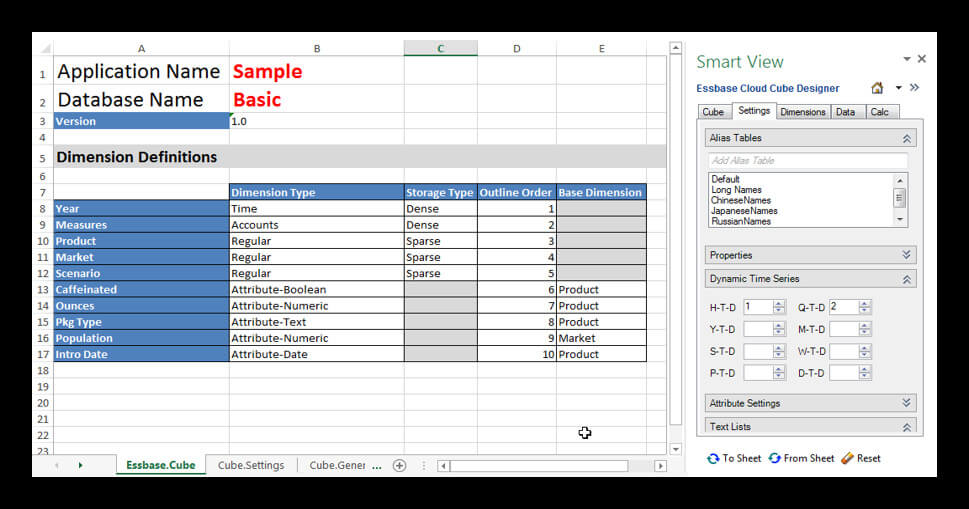This screenshot has width=969, height=509.
Task: Open the Smart View panel options arrow
Action: click(906, 60)
